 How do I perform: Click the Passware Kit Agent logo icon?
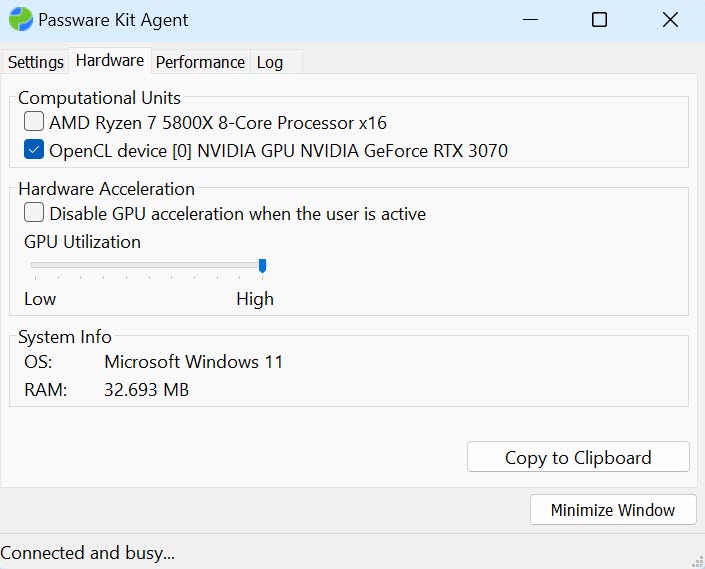pyautogui.click(x=21, y=19)
